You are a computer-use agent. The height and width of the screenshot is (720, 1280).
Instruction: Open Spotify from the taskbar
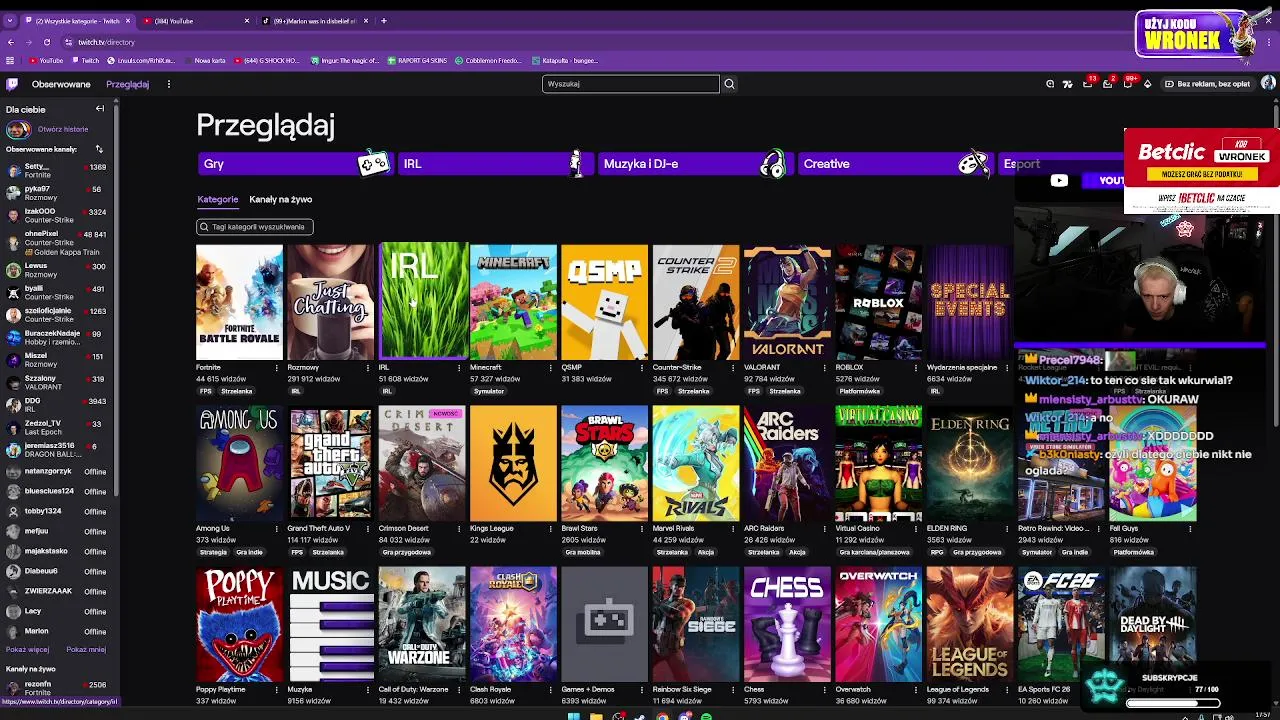click(706, 716)
